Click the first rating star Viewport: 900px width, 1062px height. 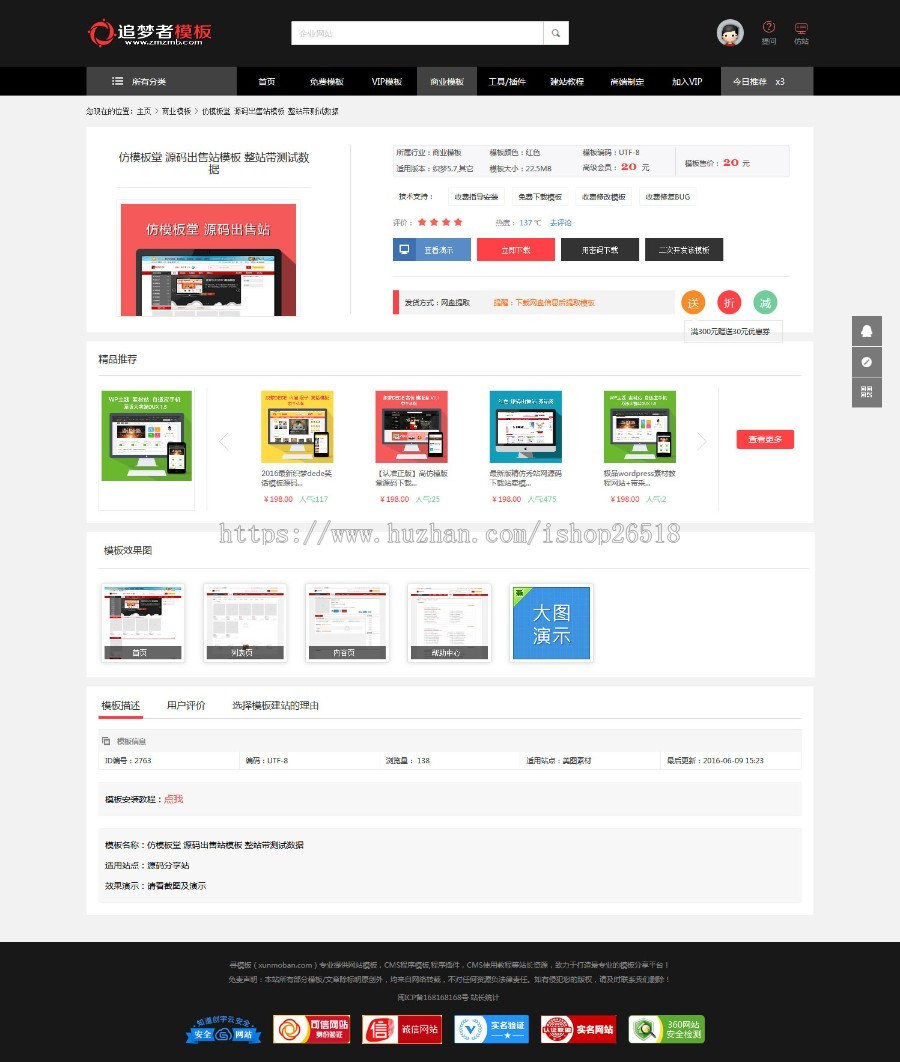pyautogui.click(x=422, y=222)
